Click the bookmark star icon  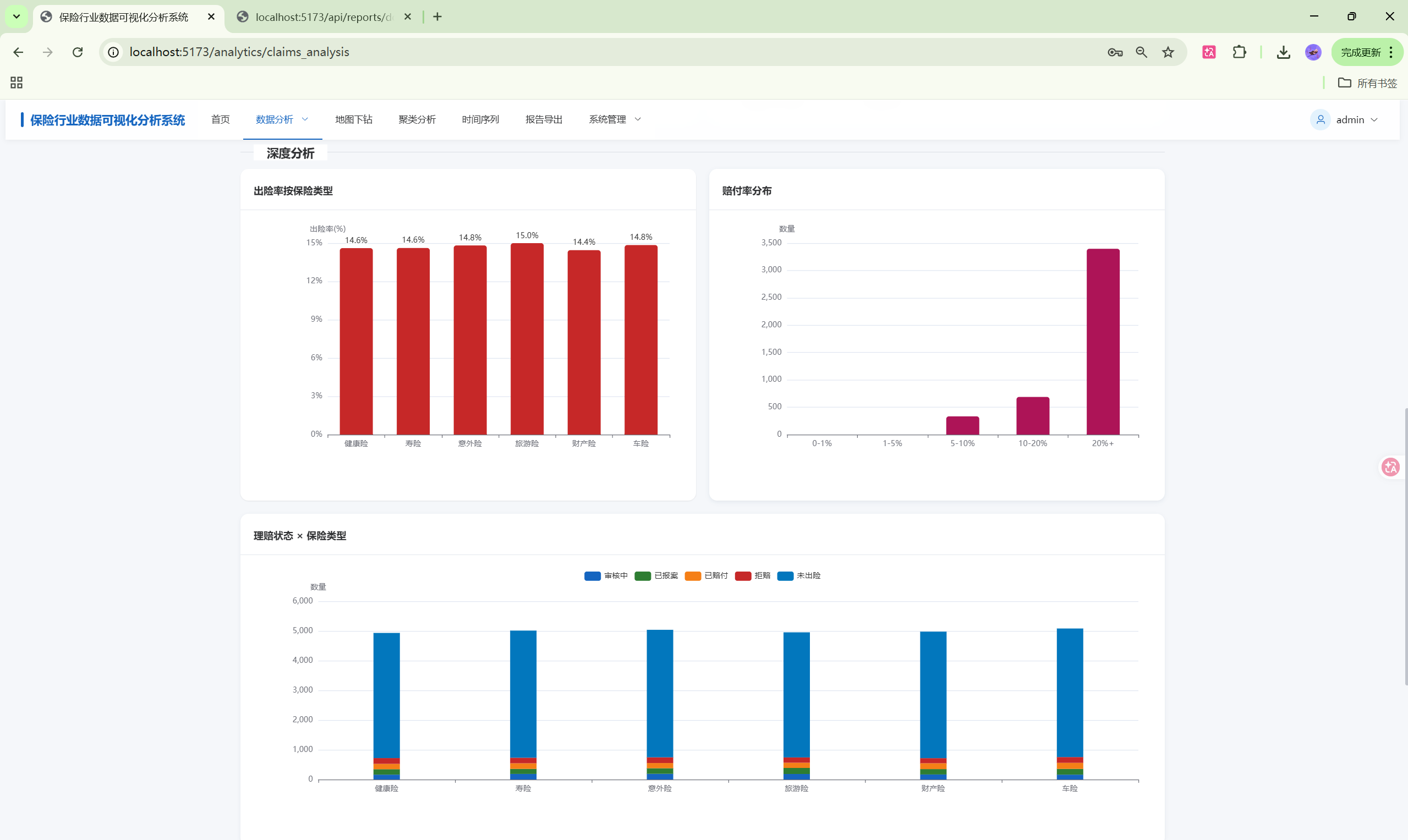point(1168,52)
